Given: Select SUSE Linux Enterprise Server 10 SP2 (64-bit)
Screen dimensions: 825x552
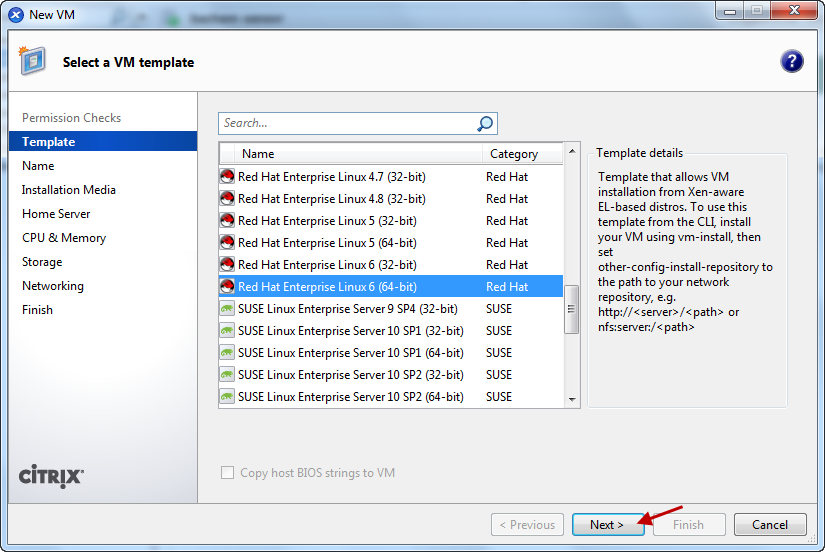Looking at the screenshot, I should pos(391,396).
